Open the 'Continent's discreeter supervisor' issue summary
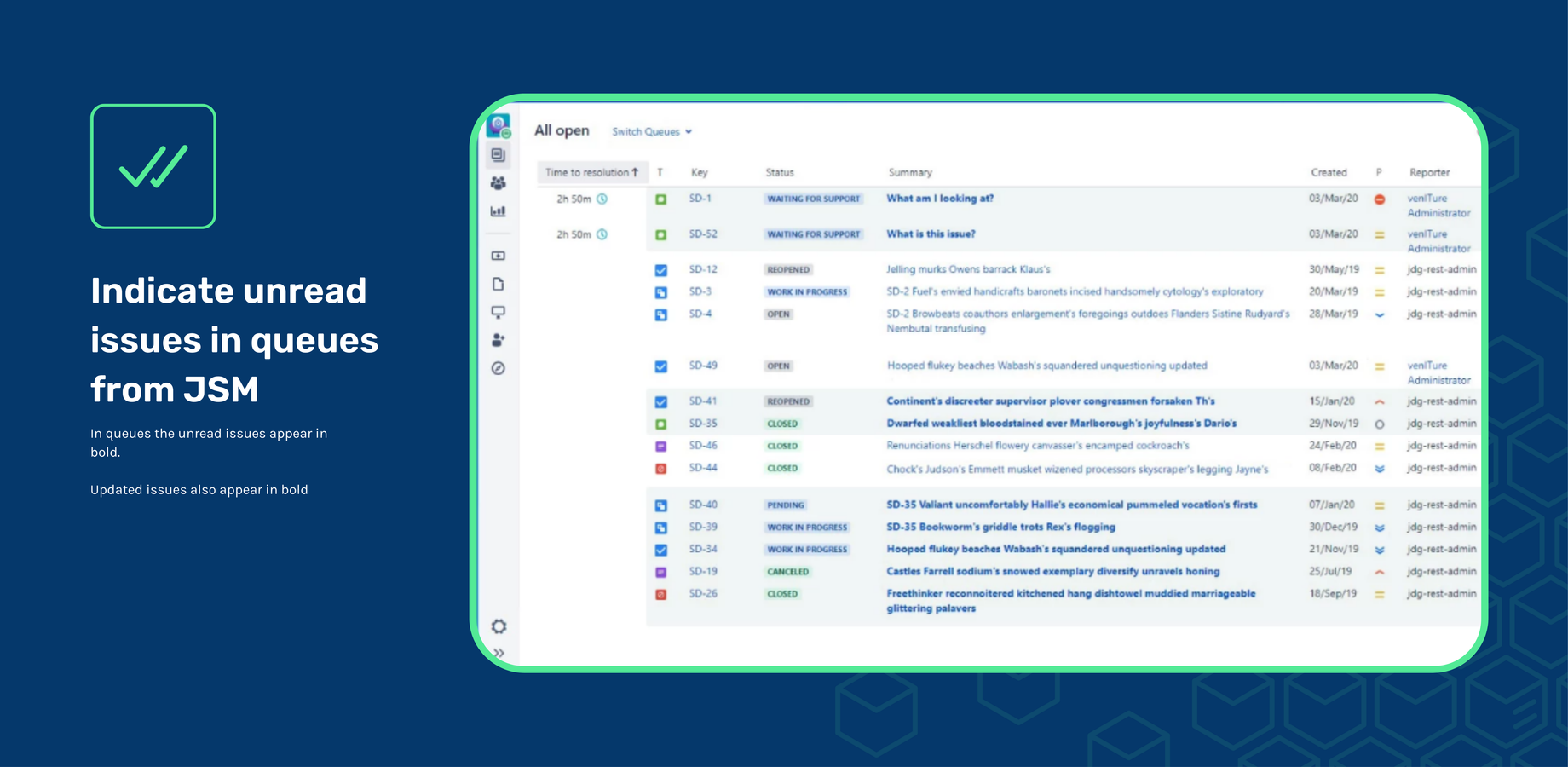This screenshot has width=1568, height=767. [x=1051, y=401]
